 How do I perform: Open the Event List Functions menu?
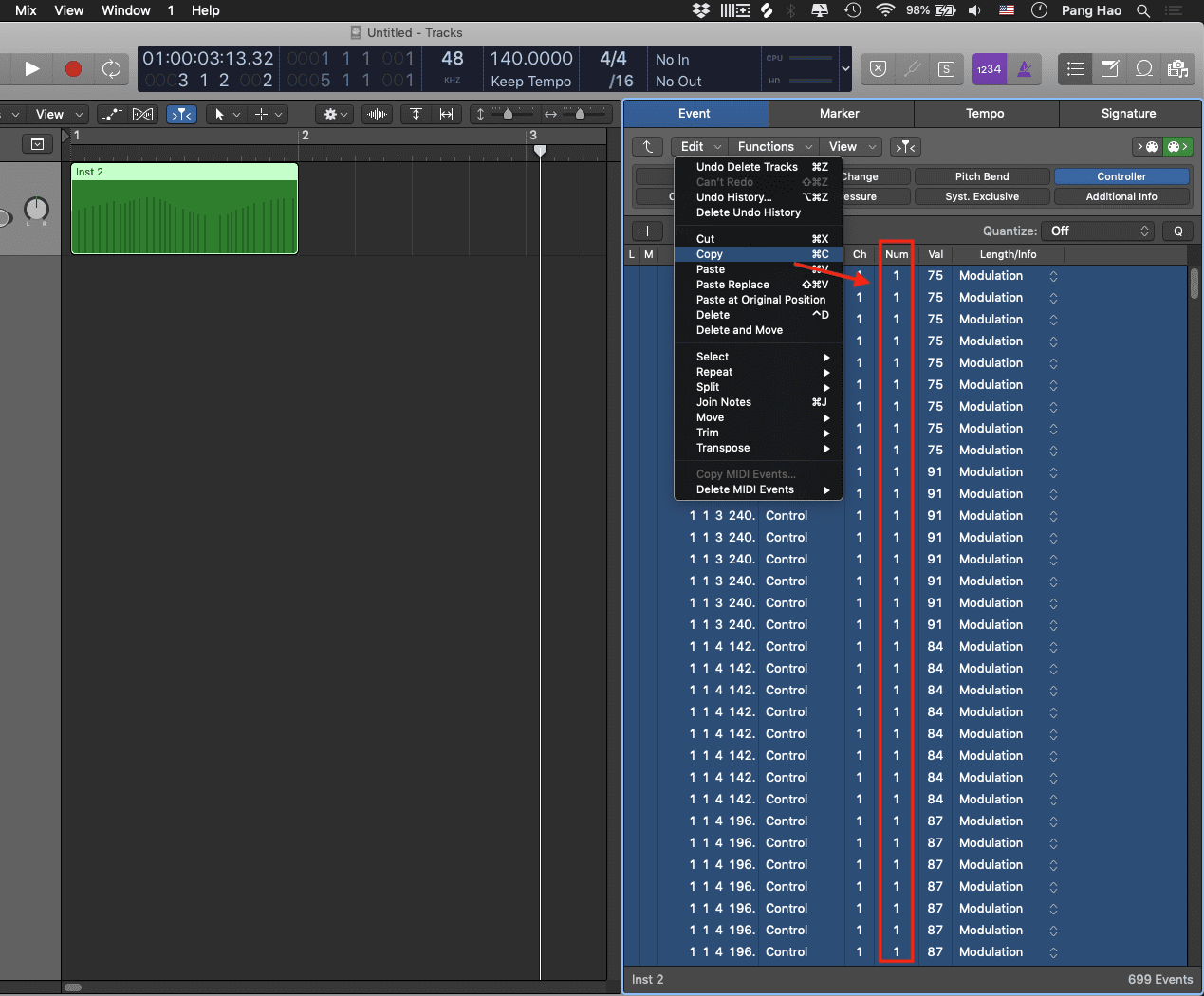[x=774, y=147]
